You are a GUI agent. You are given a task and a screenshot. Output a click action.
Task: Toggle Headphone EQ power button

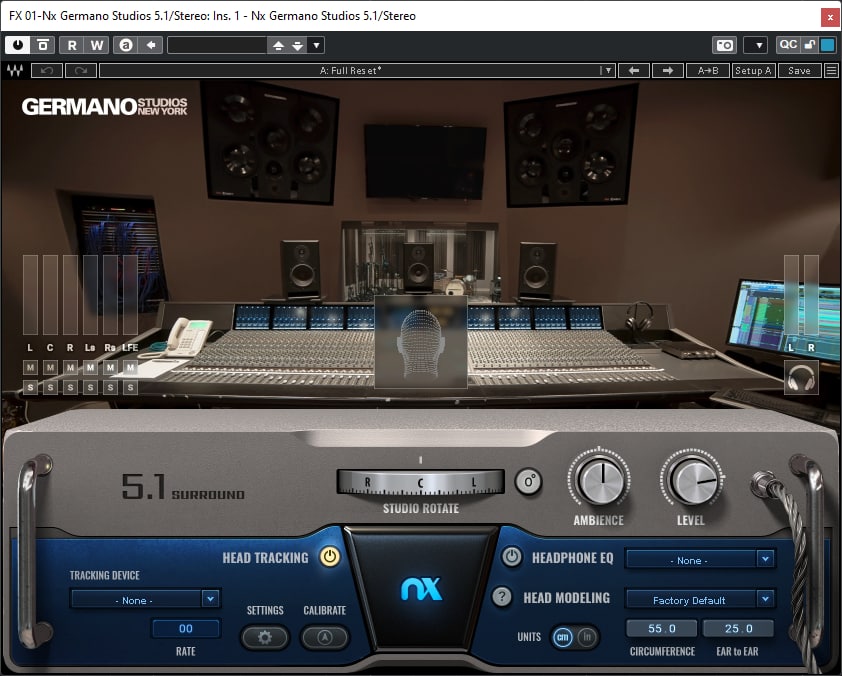tap(512, 556)
